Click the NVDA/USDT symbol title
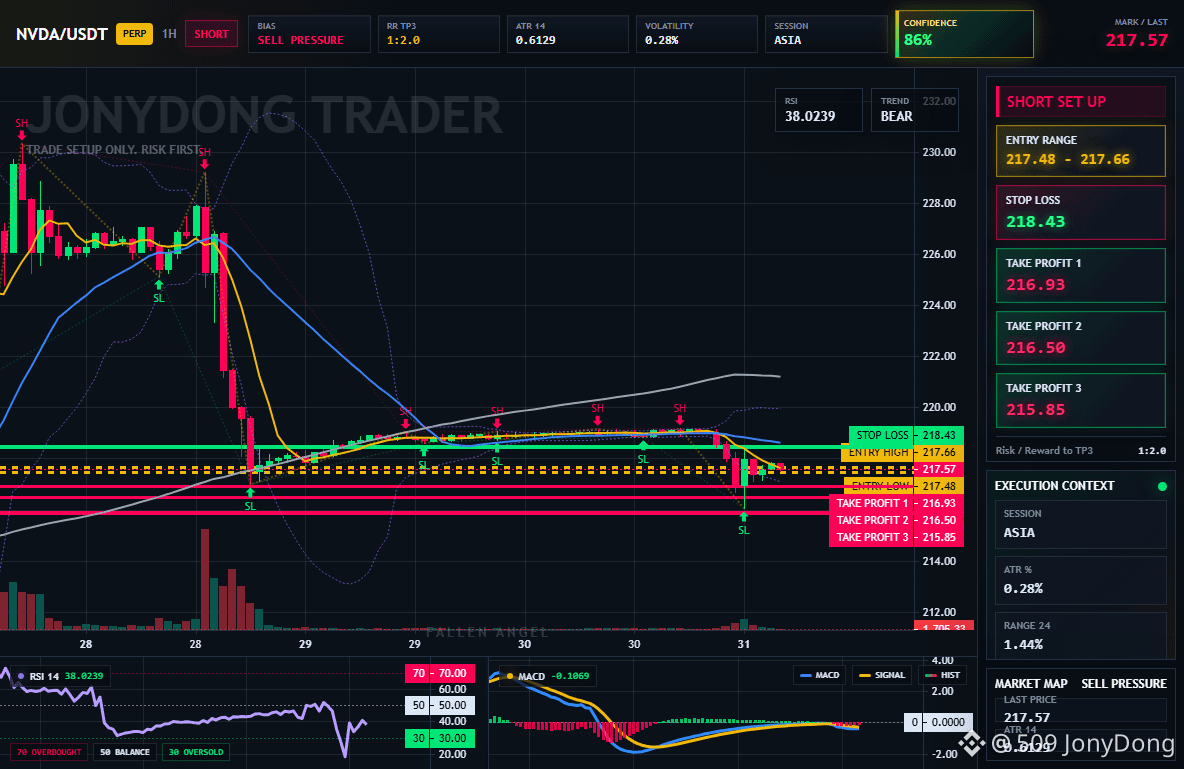The width and height of the screenshot is (1184, 769). point(62,34)
